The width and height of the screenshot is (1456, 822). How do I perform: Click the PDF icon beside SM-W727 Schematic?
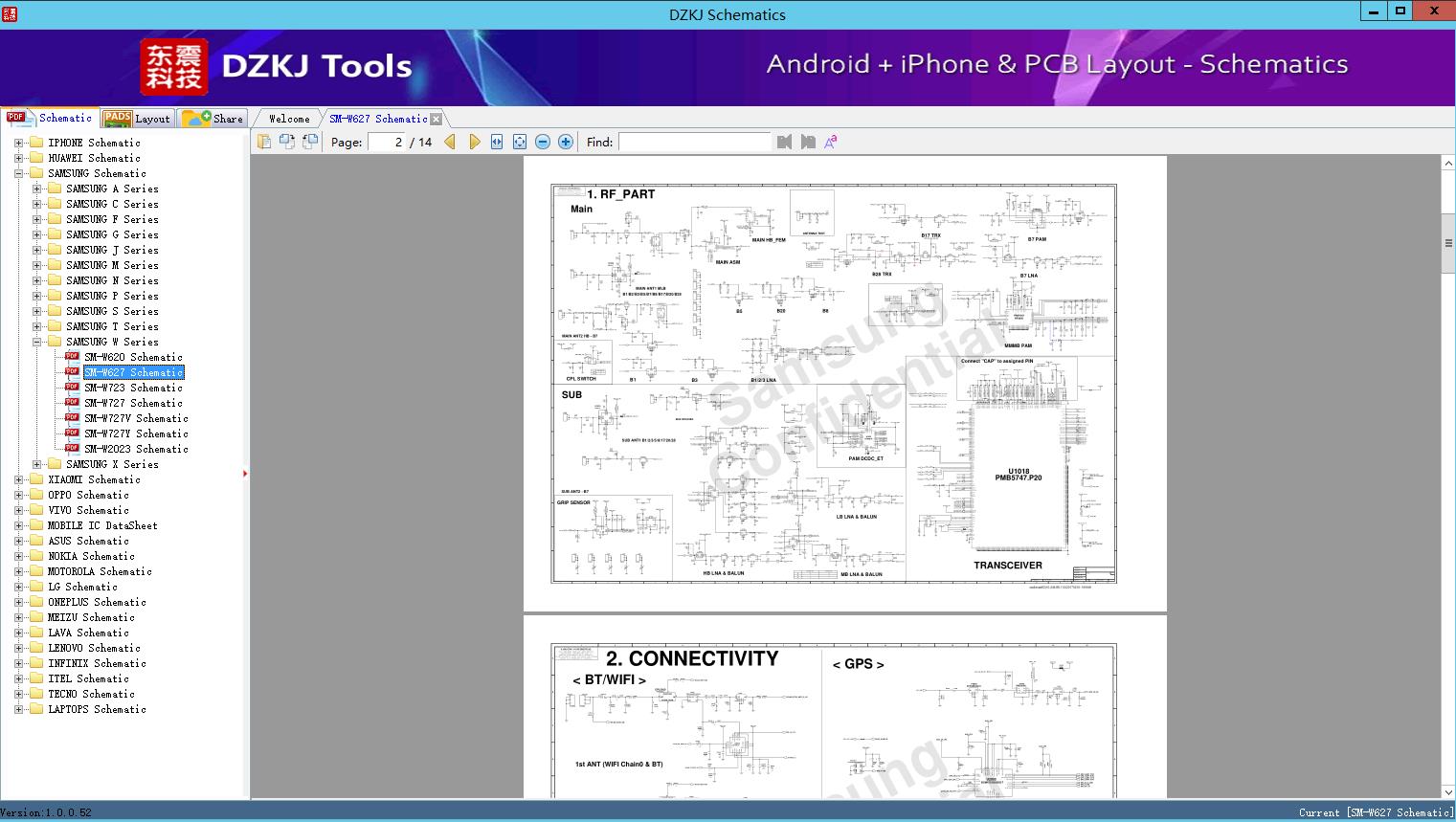coord(72,402)
